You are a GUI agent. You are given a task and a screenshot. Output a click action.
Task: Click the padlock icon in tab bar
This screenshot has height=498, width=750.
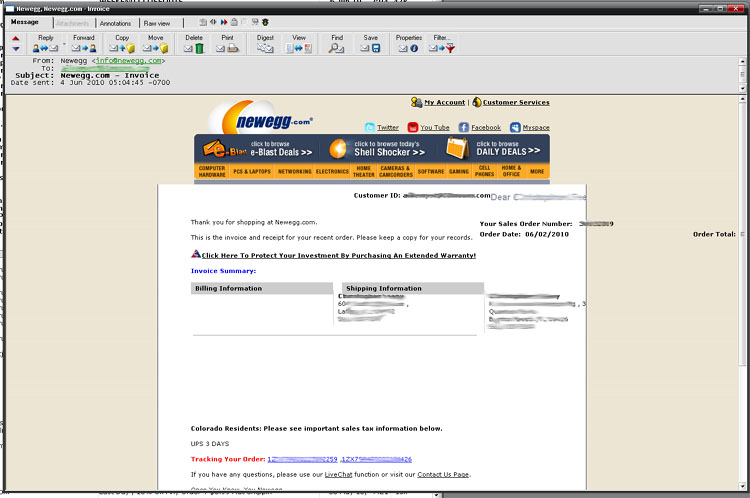[234, 22]
